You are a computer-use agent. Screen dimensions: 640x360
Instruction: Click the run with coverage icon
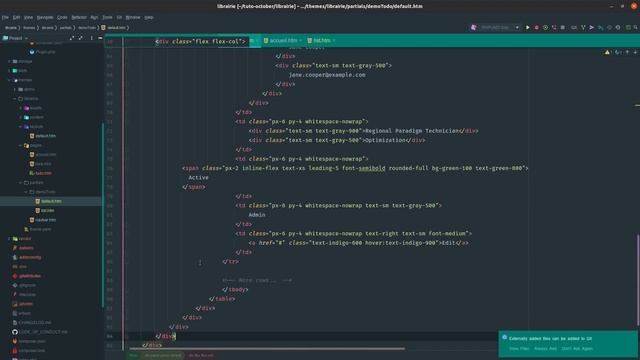pos(545,27)
